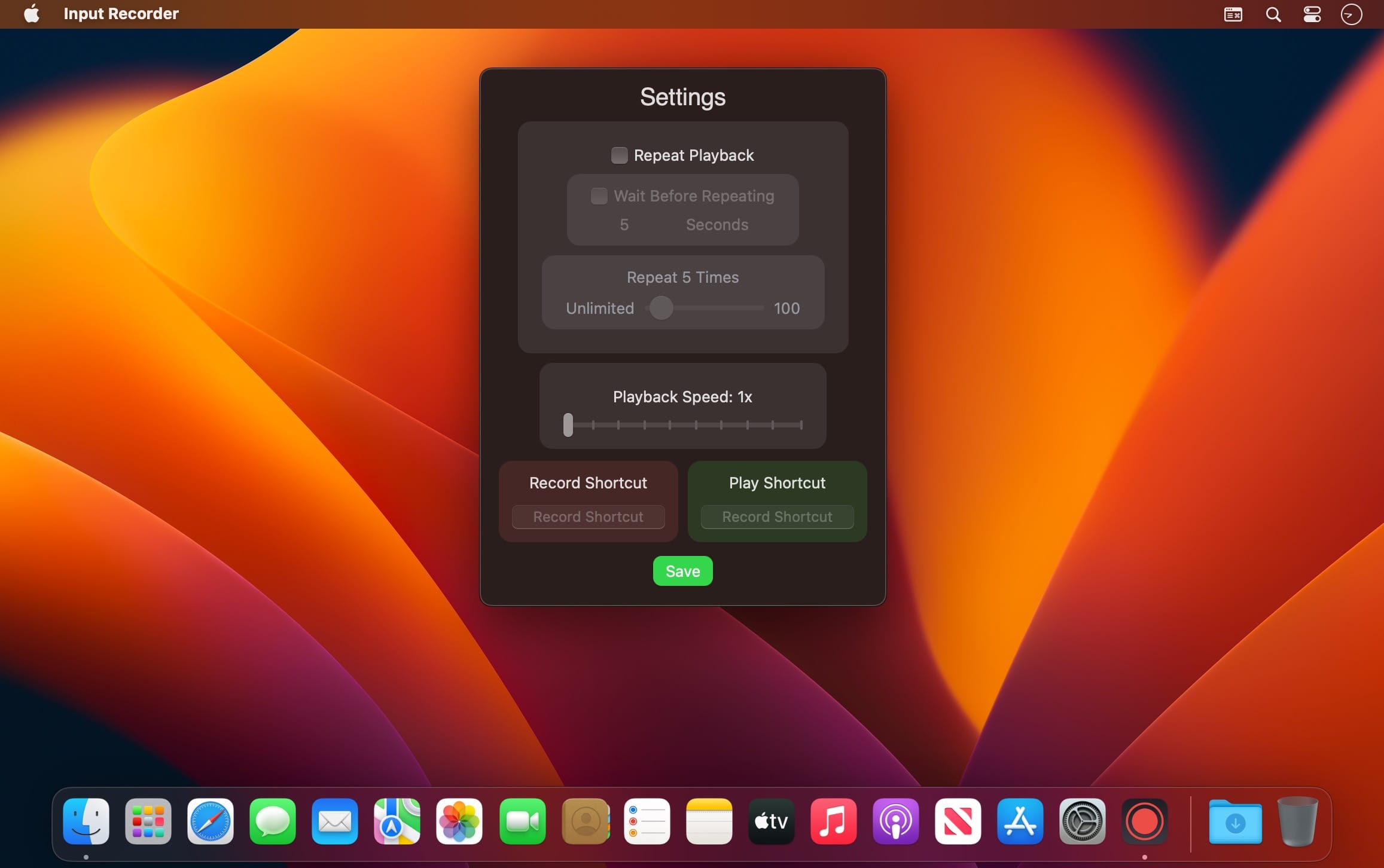The height and width of the screenshot is (868, 1384).
Task: Click the Seconds unit label
Action: coord(717,225)
